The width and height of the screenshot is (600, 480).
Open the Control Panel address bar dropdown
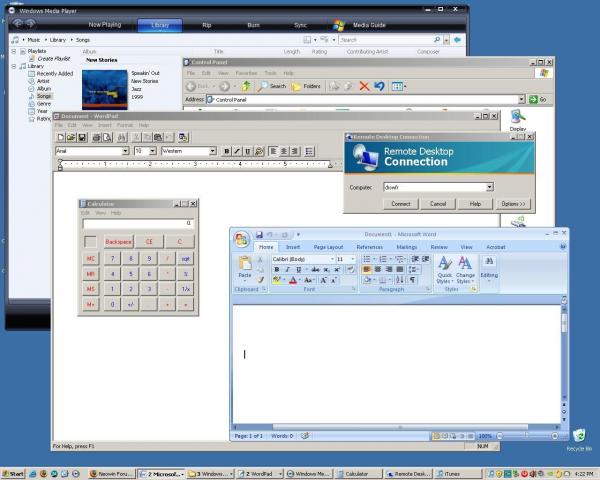[521, 100]
